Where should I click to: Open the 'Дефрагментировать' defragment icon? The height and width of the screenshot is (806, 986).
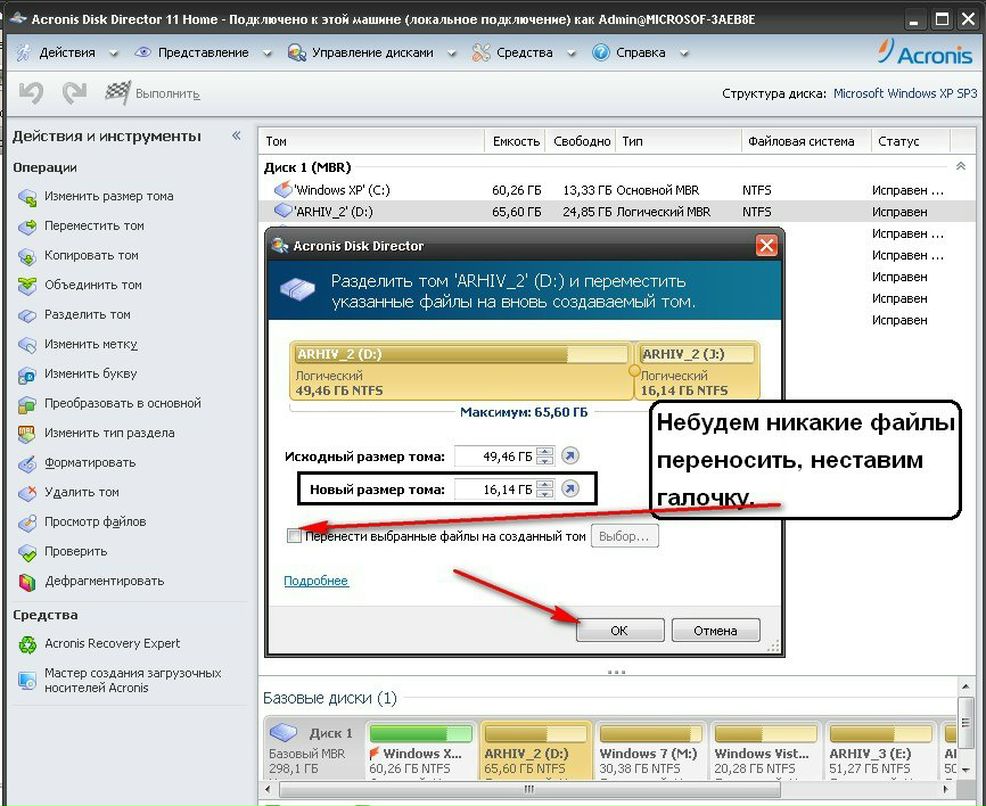27,582
